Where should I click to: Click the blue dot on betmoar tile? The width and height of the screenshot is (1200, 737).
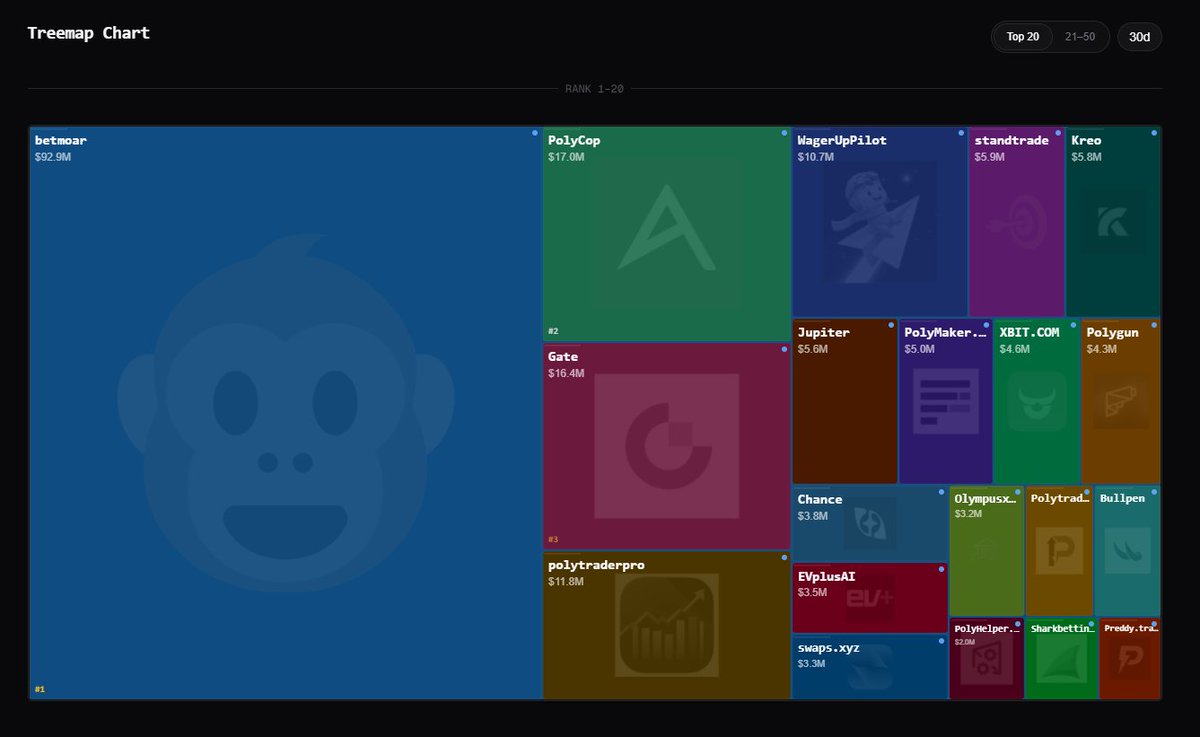[535, 133]
